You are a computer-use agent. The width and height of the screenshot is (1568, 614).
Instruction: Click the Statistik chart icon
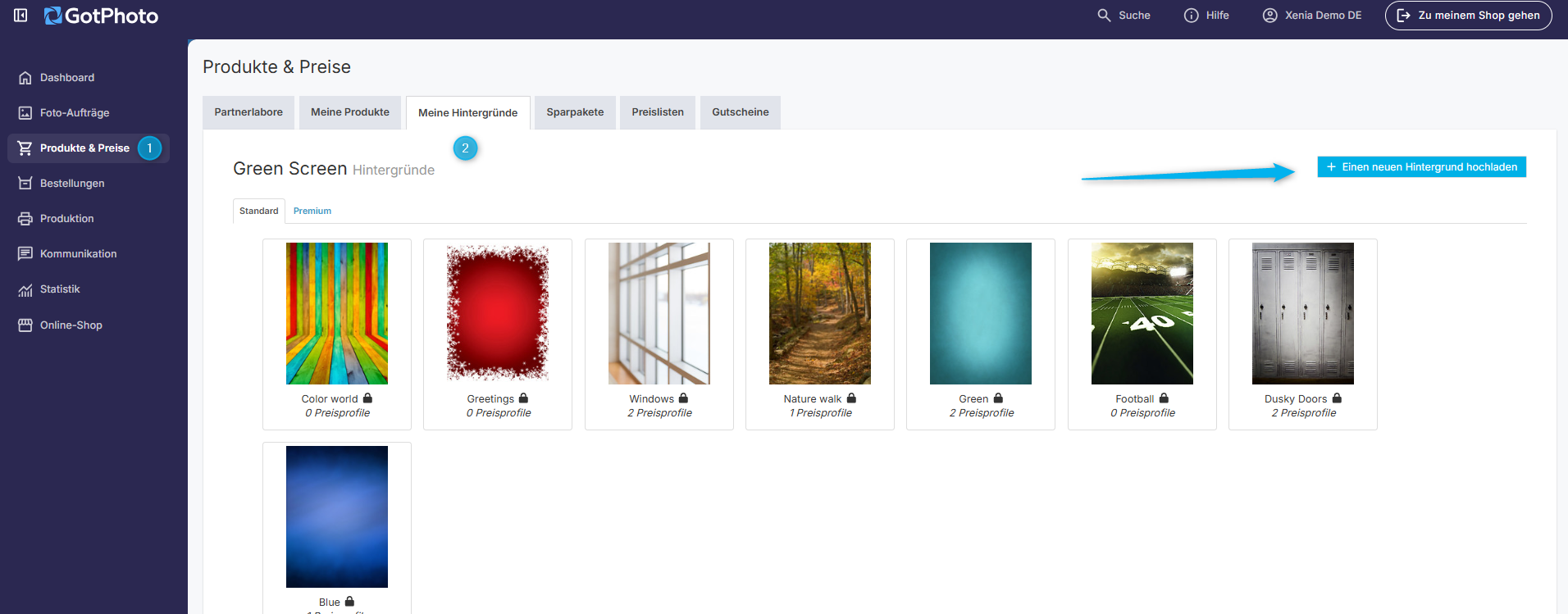[x=25, y=289]
